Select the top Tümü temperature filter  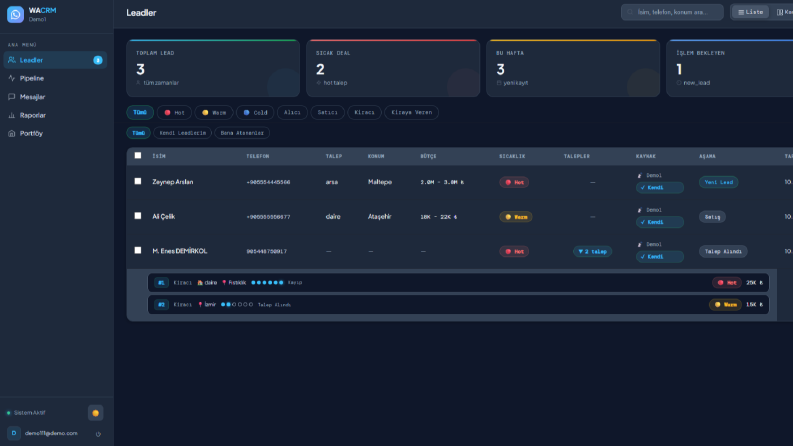pyautogui.click(x=140, y=112)
